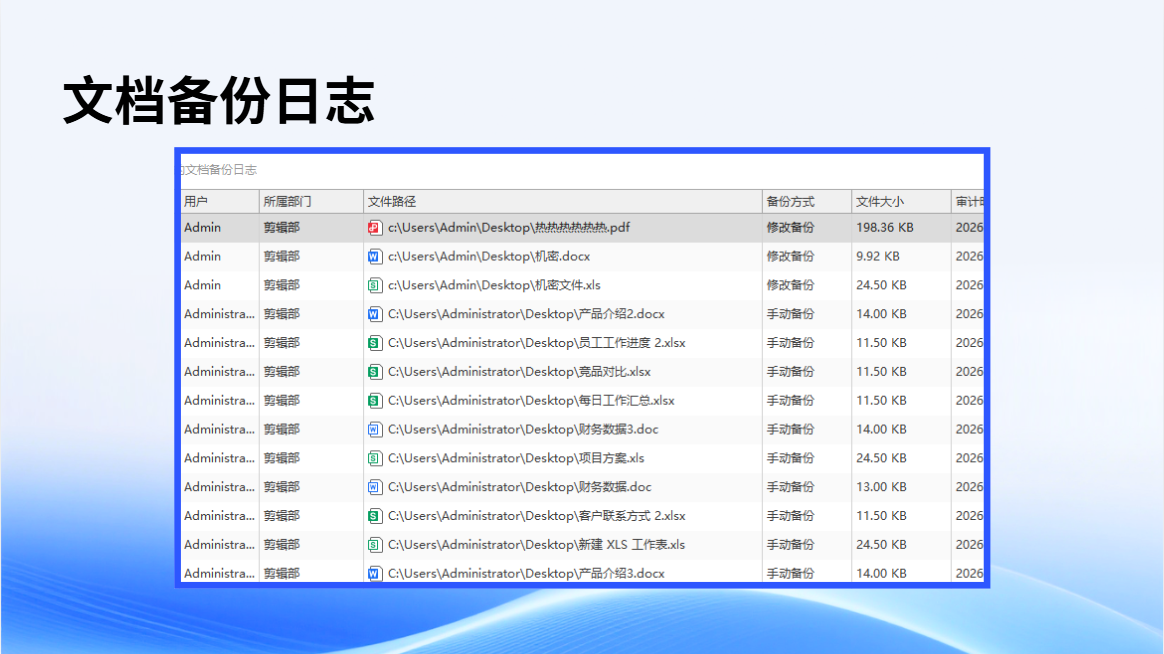Sort by the 文件路径 column header
The height and width of the screenshot is (654, 1164).
pyautogui.click(x=563, y=201)
